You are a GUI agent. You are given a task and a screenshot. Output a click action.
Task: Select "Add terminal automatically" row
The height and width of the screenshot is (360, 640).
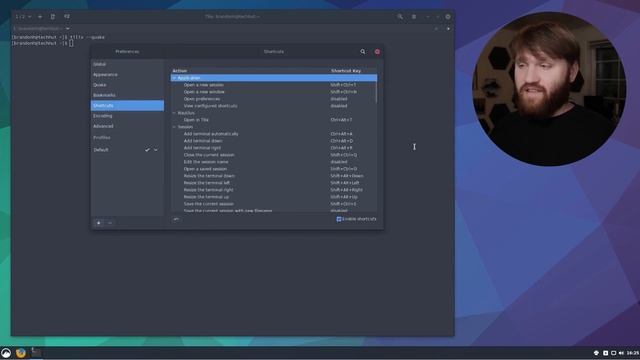(x=273, y=134)
